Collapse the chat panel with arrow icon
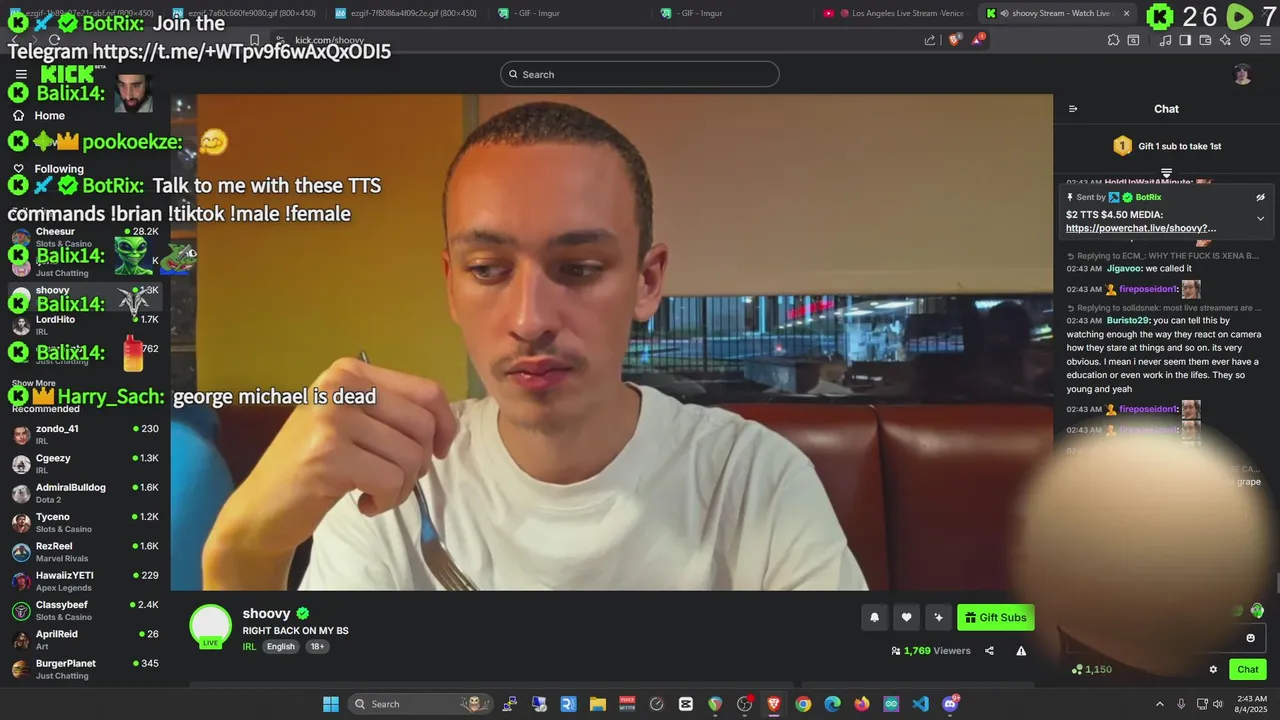Viewport: 1280px width, 720px height. tap(1073, 109)
